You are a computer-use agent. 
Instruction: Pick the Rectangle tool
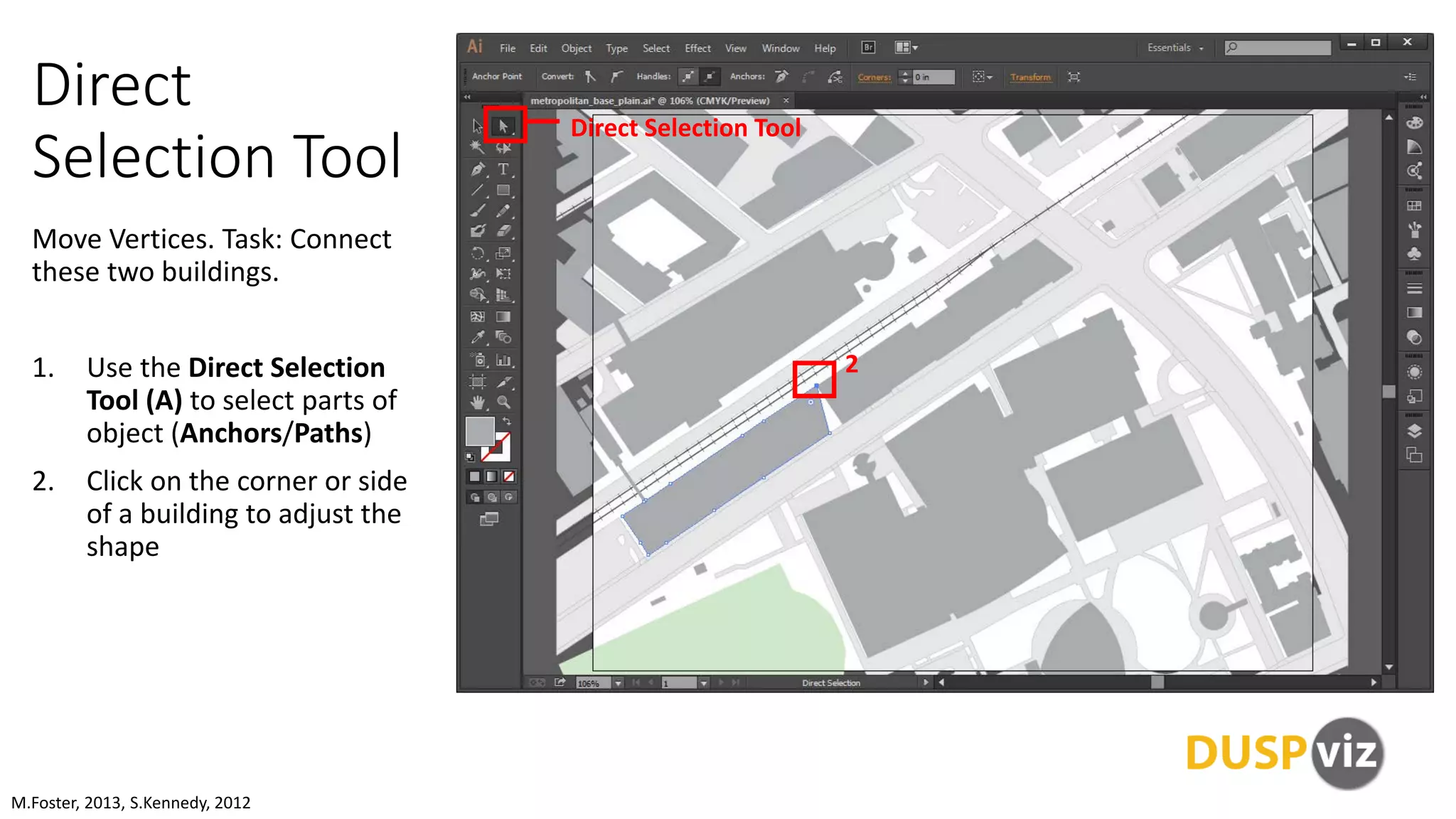503,190
